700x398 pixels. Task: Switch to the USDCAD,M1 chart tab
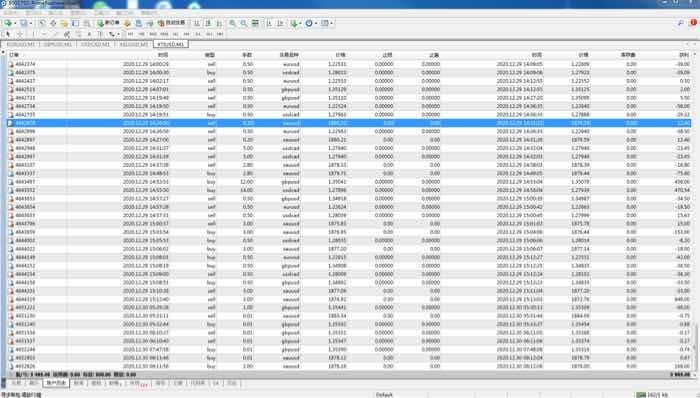coord(95,45)
